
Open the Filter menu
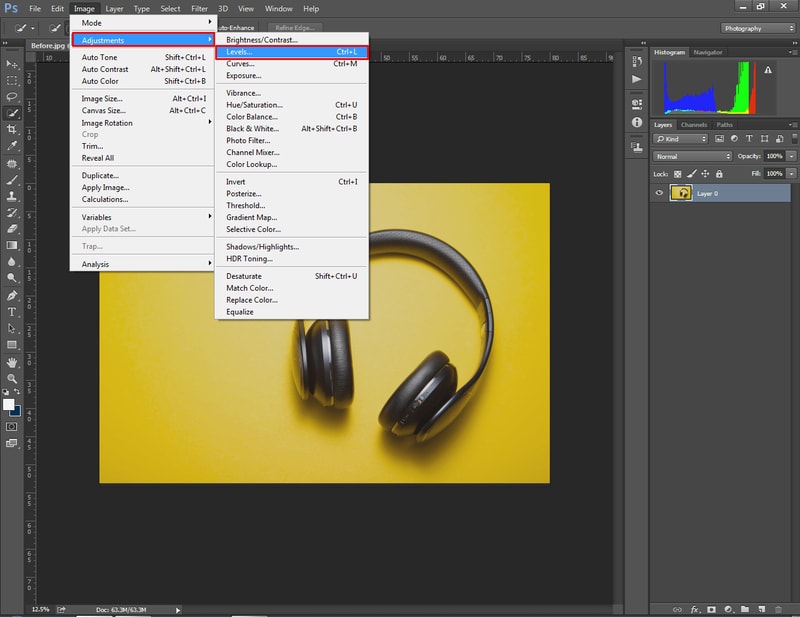pyautogui.click(x=199, y=9)
